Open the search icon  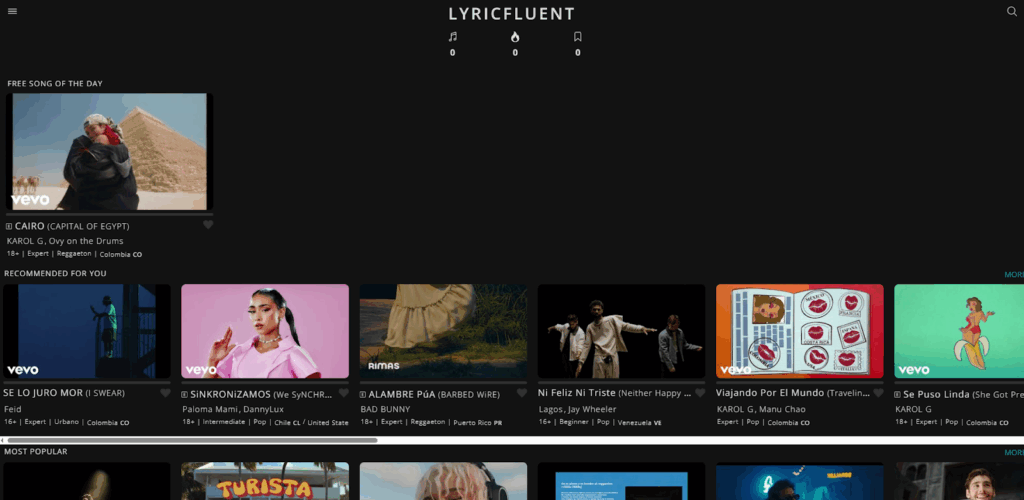(x=1012, y=11)
